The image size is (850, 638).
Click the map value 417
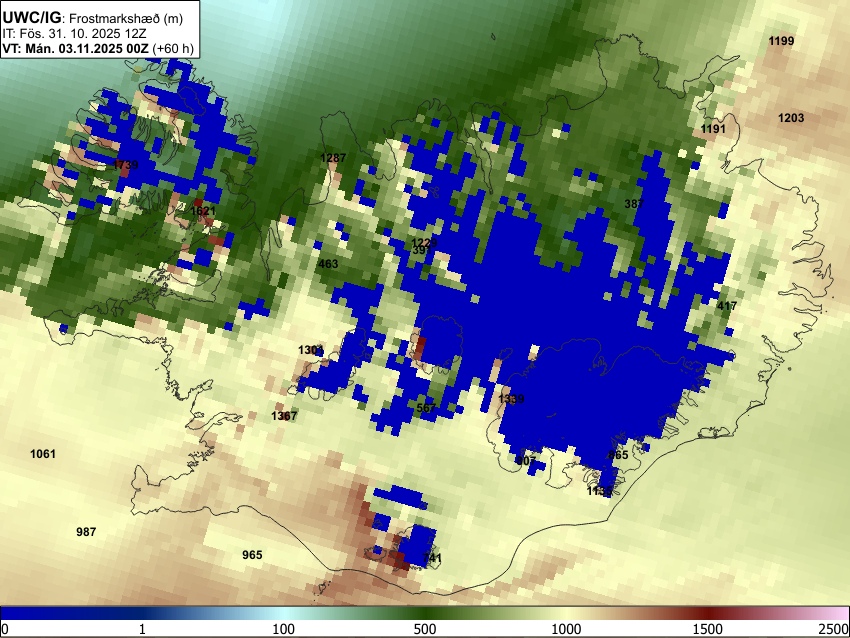(727, 306)
